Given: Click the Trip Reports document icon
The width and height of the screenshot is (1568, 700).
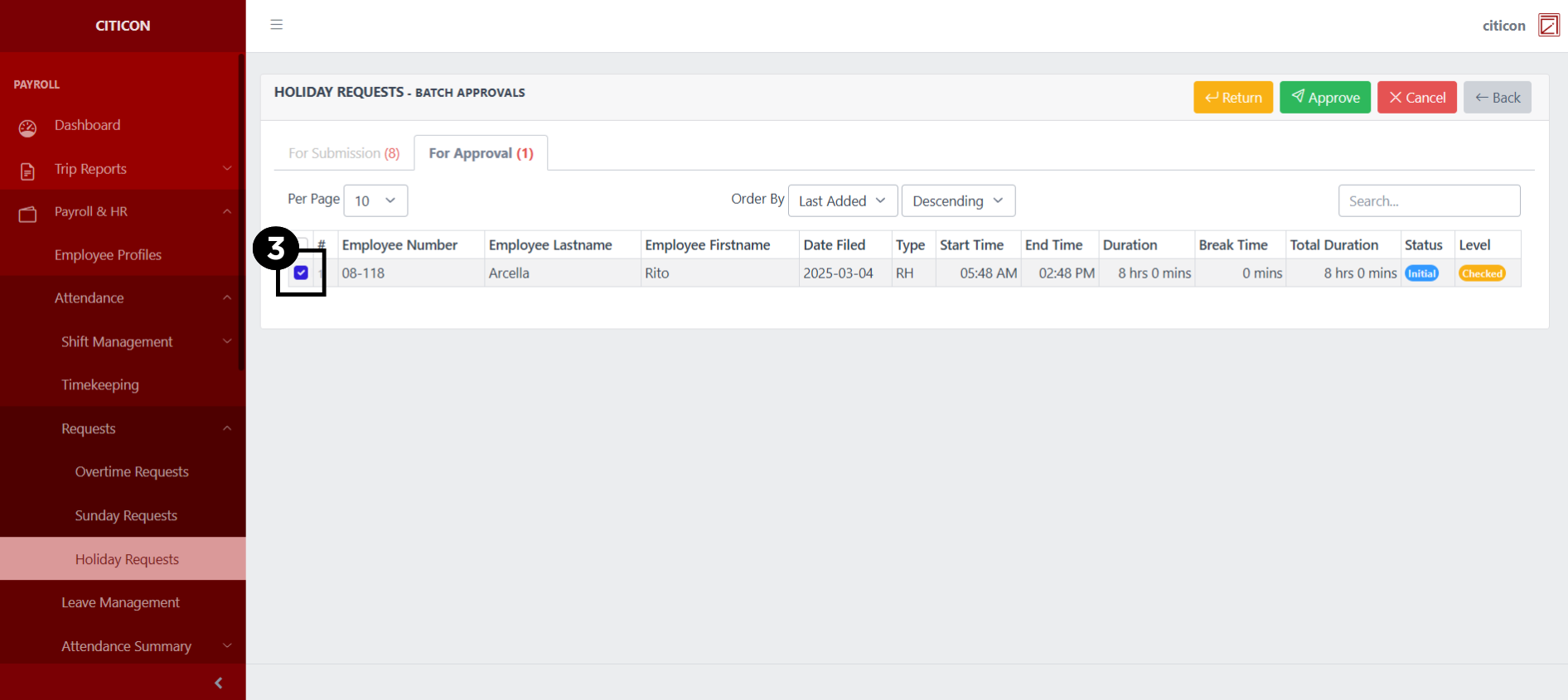Looking at the screenshot, I should click(x=27, y=171).
